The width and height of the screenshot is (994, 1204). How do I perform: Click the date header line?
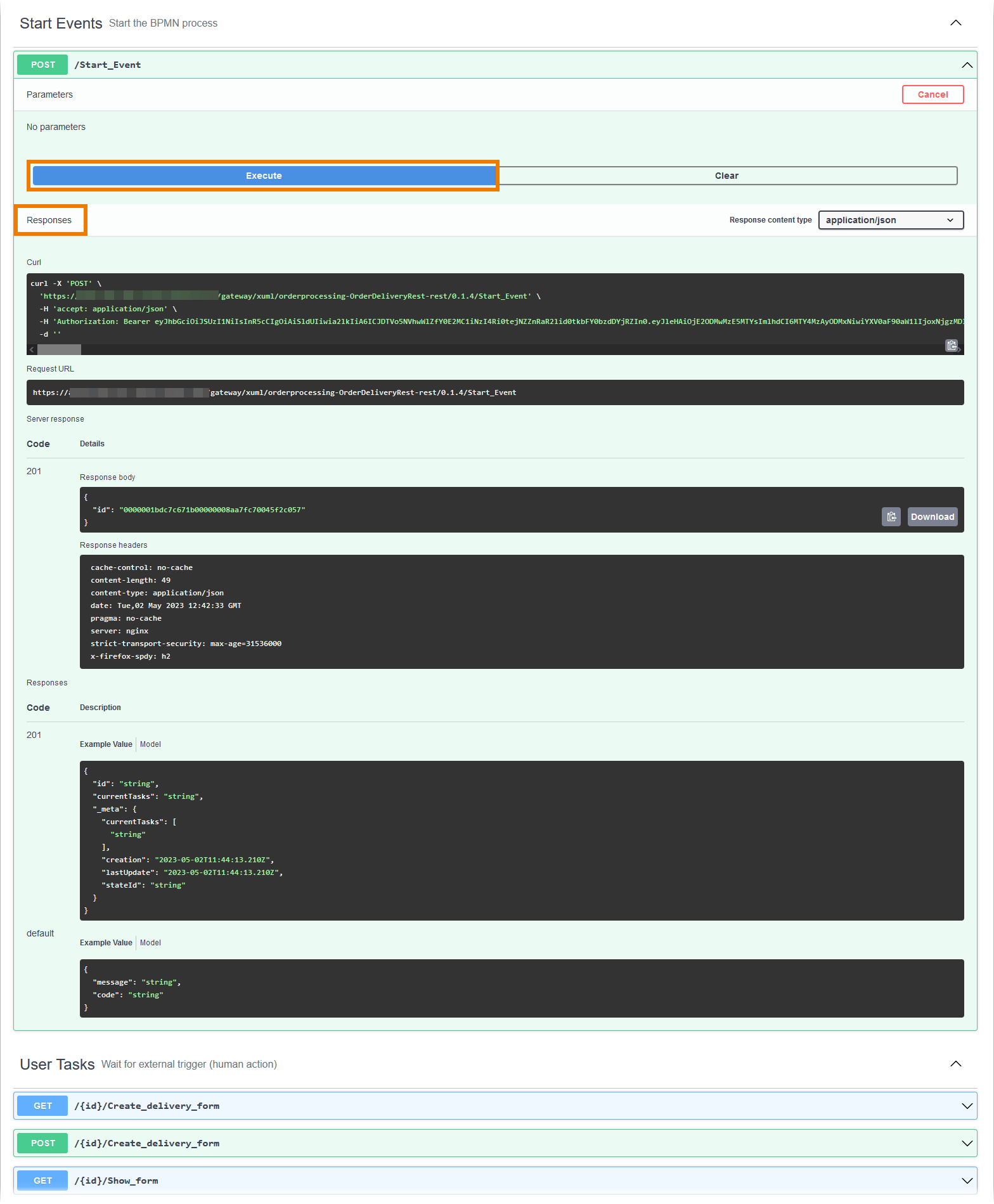165,605
